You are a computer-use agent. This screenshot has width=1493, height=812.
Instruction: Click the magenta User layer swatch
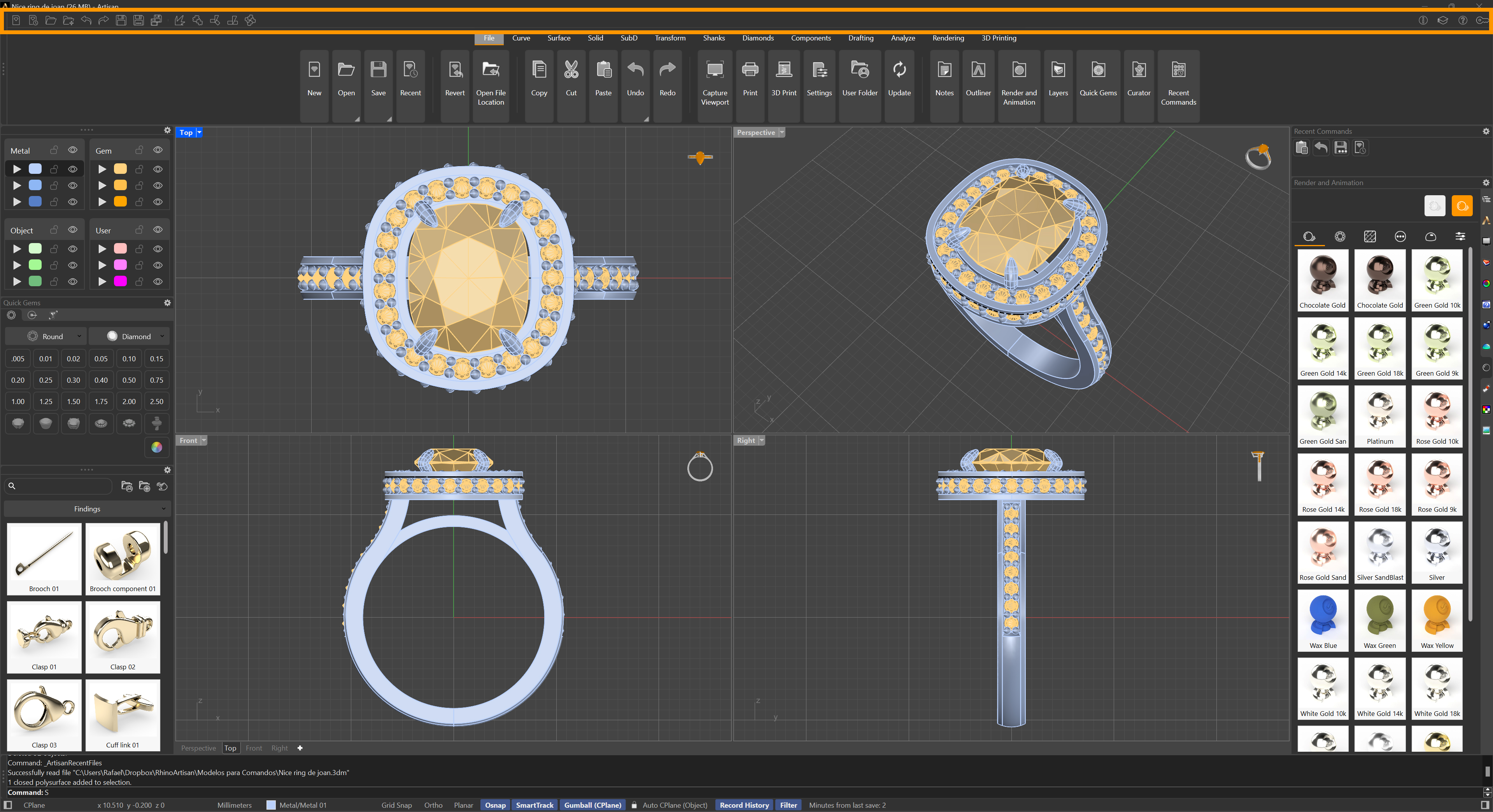[x=120, y=281]
